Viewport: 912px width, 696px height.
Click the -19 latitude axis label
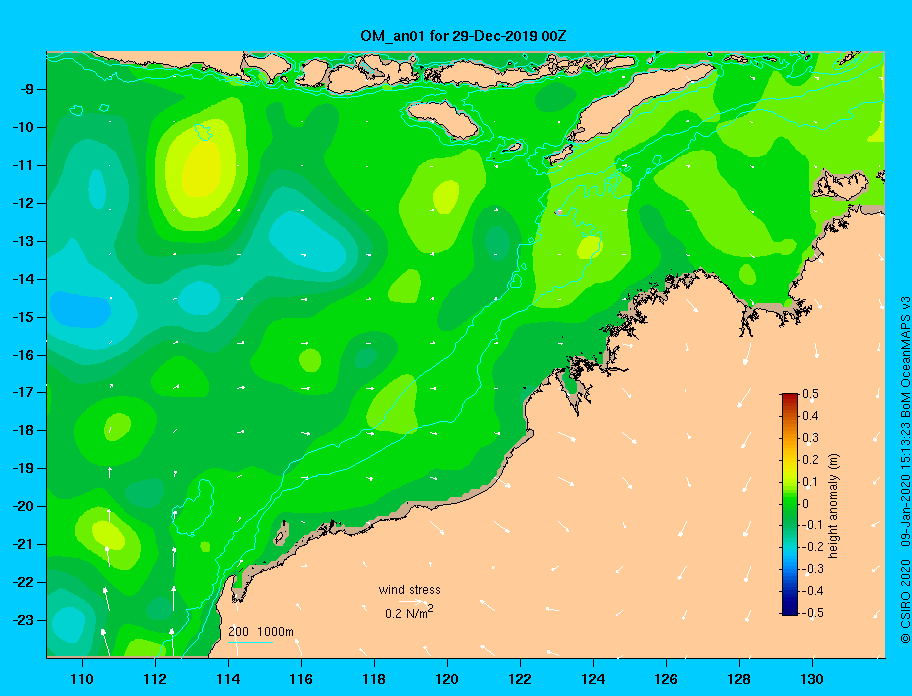pos(24,469)
